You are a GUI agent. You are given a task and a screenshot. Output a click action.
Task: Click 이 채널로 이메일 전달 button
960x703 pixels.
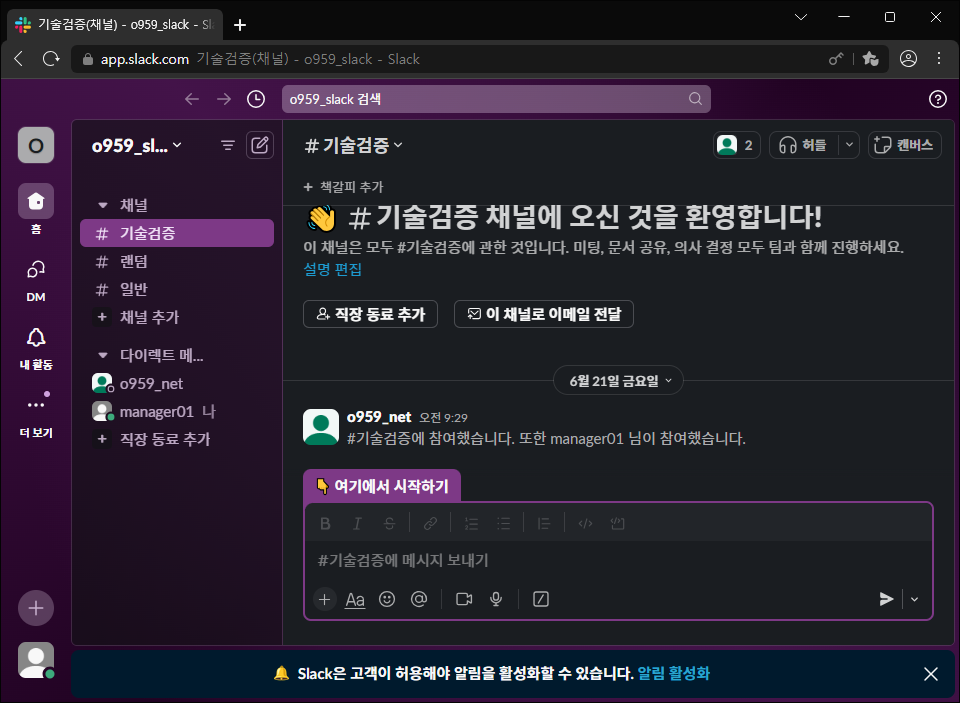(x=544, y=314)
